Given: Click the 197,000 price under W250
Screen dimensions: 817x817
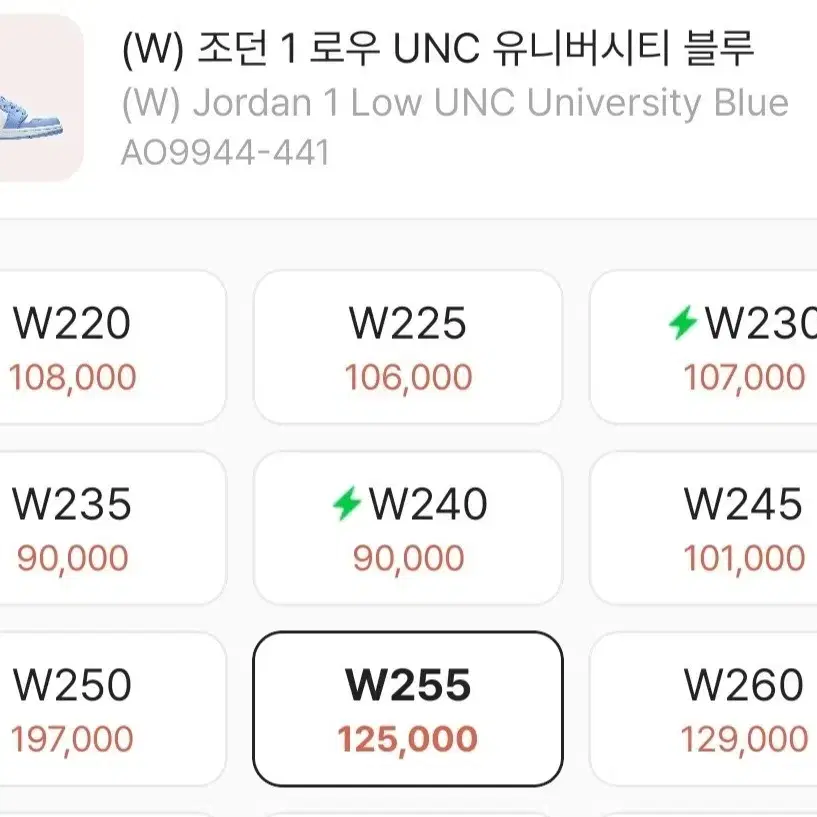Looking at the screenshot, I should (x=72, y=739).
